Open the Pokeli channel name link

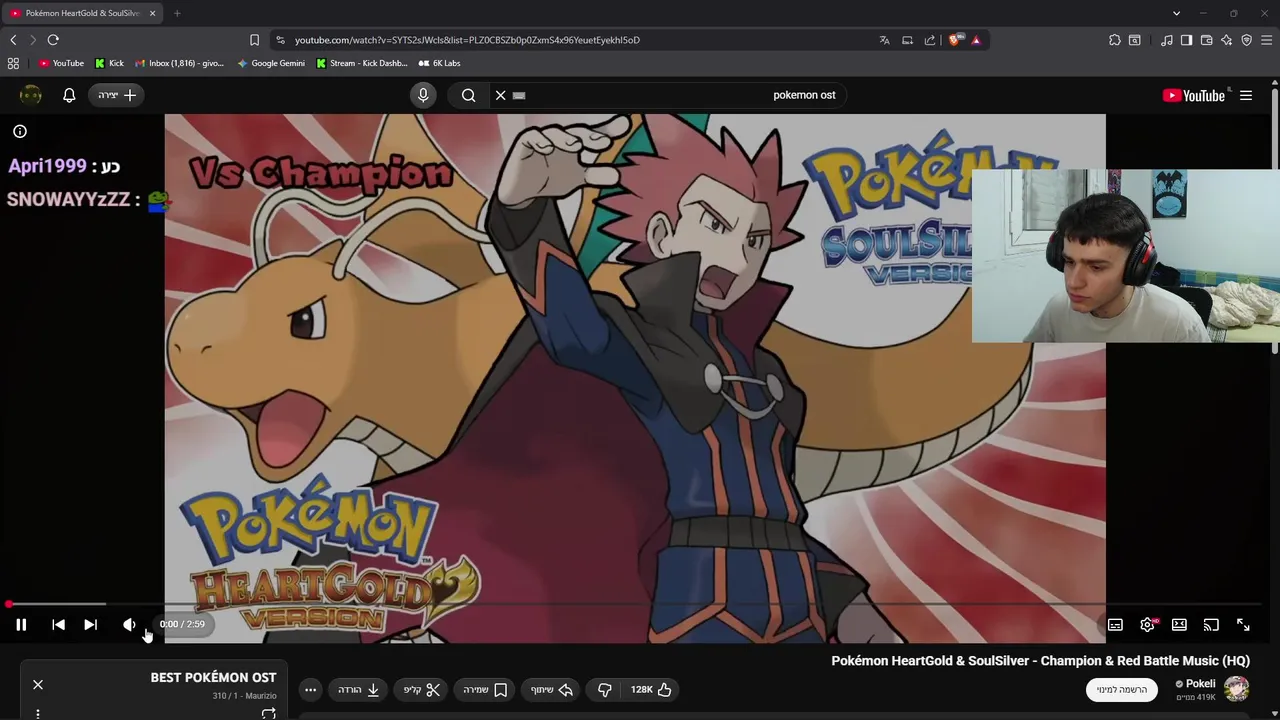[x=1200, y=684]
